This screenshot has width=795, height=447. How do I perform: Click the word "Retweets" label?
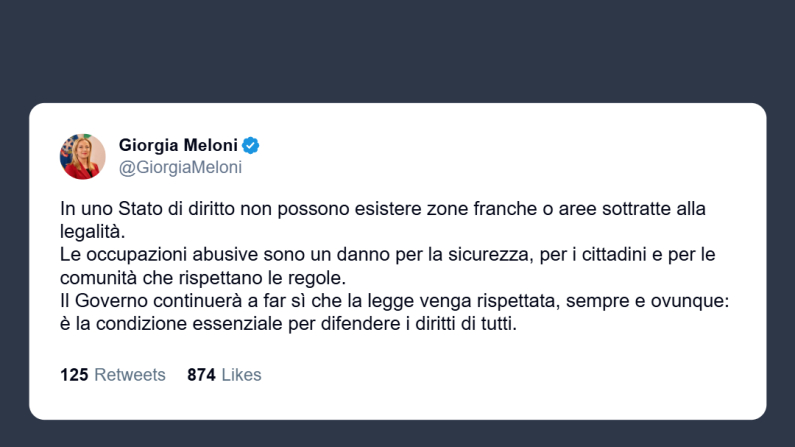click(x=130, y=375)
